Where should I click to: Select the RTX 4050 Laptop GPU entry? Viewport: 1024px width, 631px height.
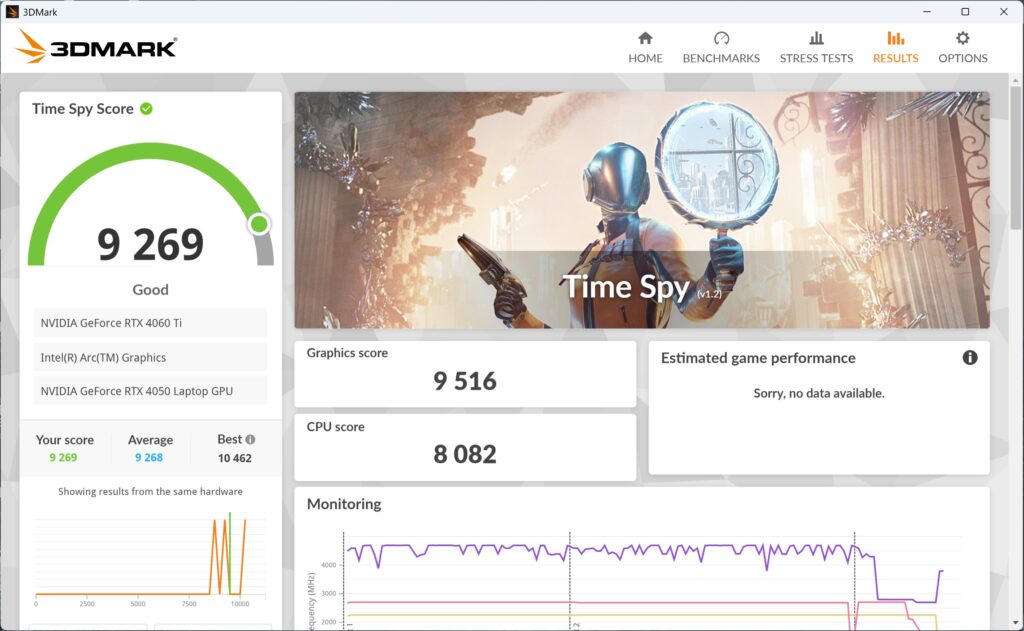[150, 391]
